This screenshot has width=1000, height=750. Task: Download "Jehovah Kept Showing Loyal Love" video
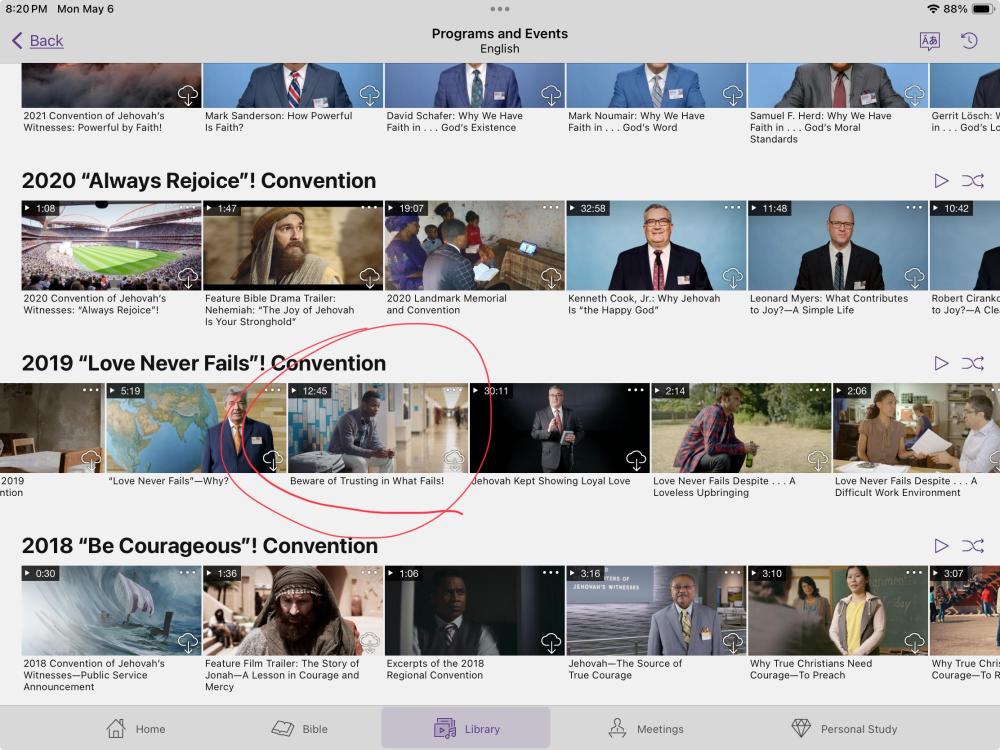coord(636,459)
